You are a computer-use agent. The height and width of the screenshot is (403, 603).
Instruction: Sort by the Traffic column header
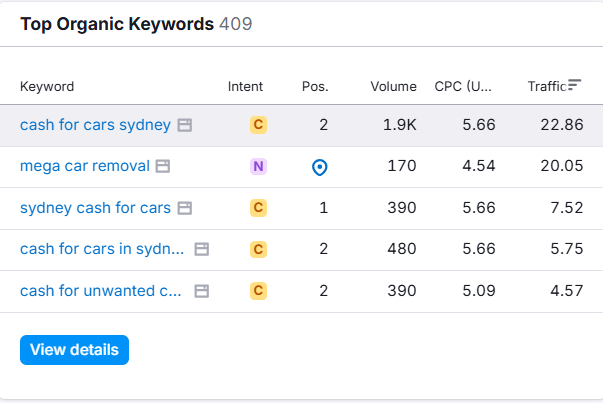coord(546,86)
